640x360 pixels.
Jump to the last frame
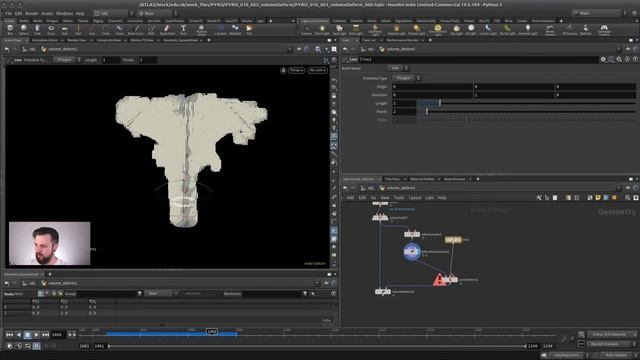[x=45, y=335]
